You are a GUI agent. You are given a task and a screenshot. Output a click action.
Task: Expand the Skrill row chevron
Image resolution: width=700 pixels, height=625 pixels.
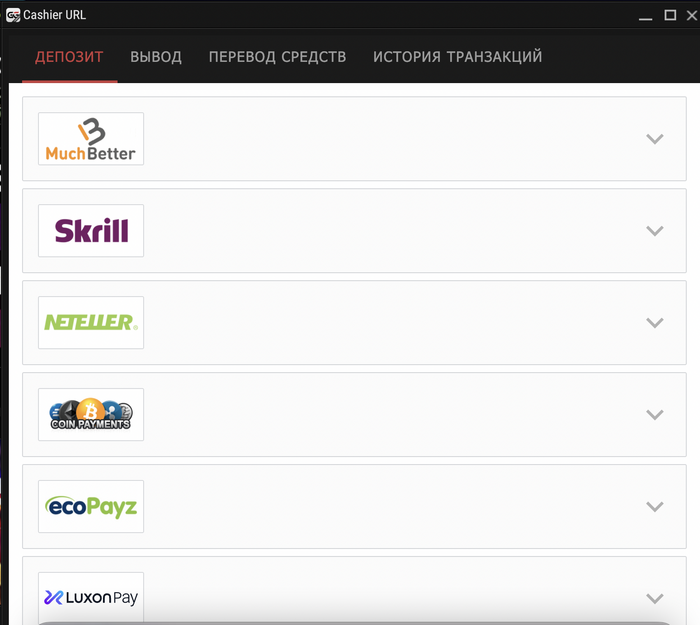point(654,231)
